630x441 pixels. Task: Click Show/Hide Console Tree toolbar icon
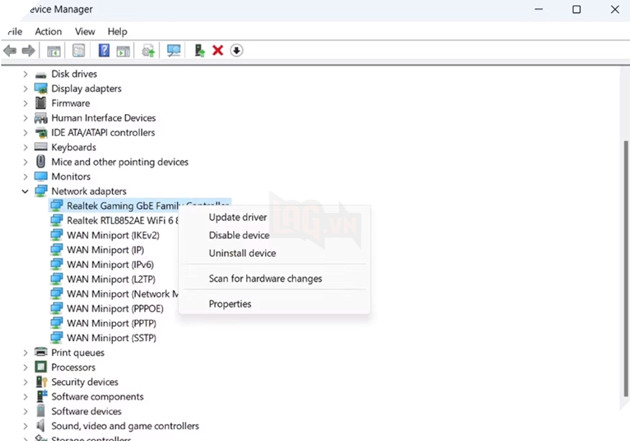tap(54, 51)
